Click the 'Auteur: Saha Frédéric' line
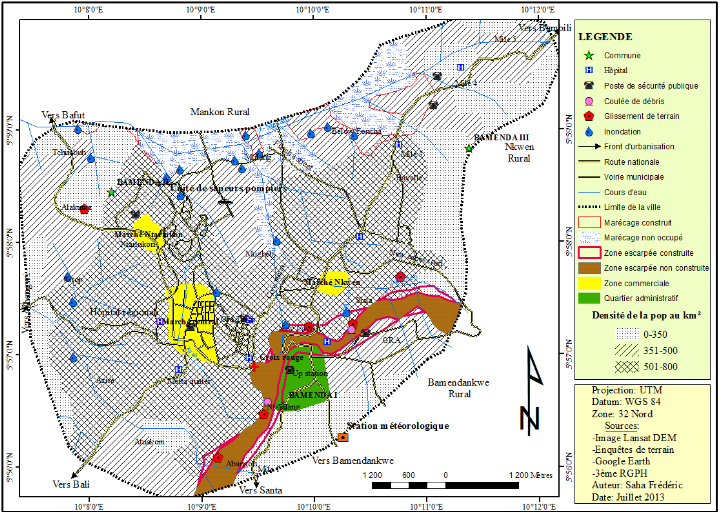Screen dimensions: 724x512 [637, 485]
